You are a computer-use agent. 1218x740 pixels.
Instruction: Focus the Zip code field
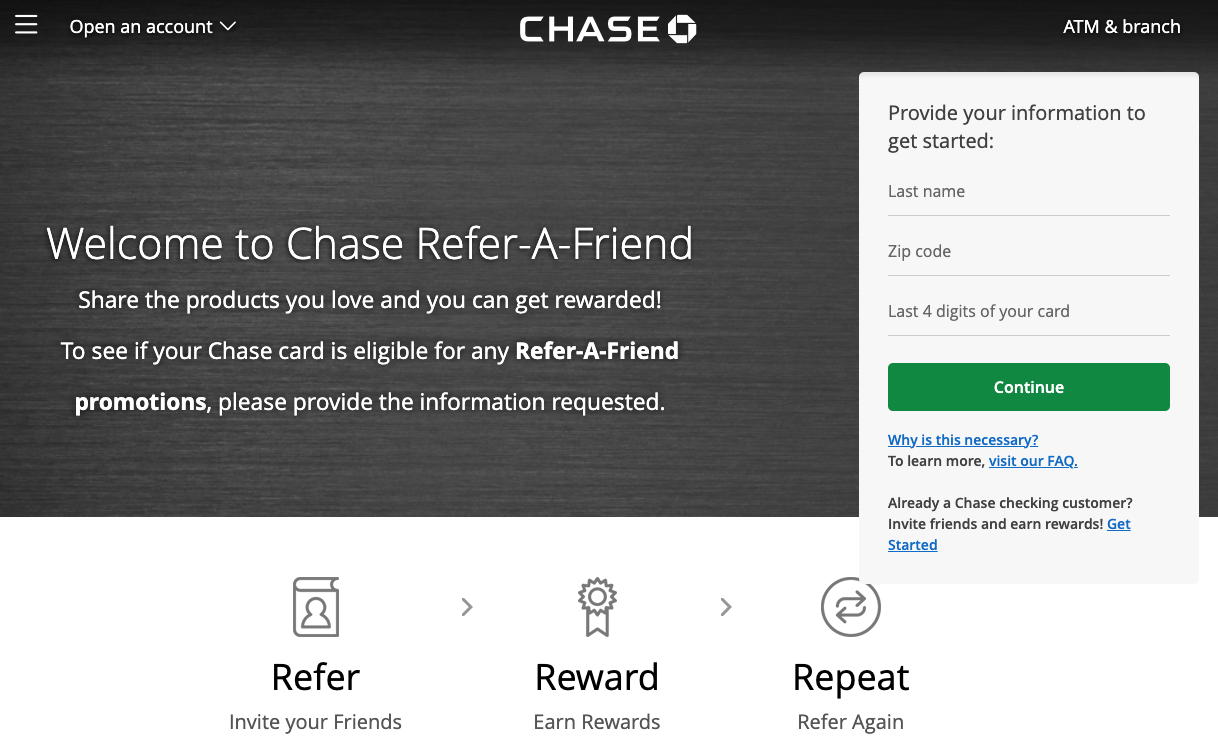point(1028,252)
